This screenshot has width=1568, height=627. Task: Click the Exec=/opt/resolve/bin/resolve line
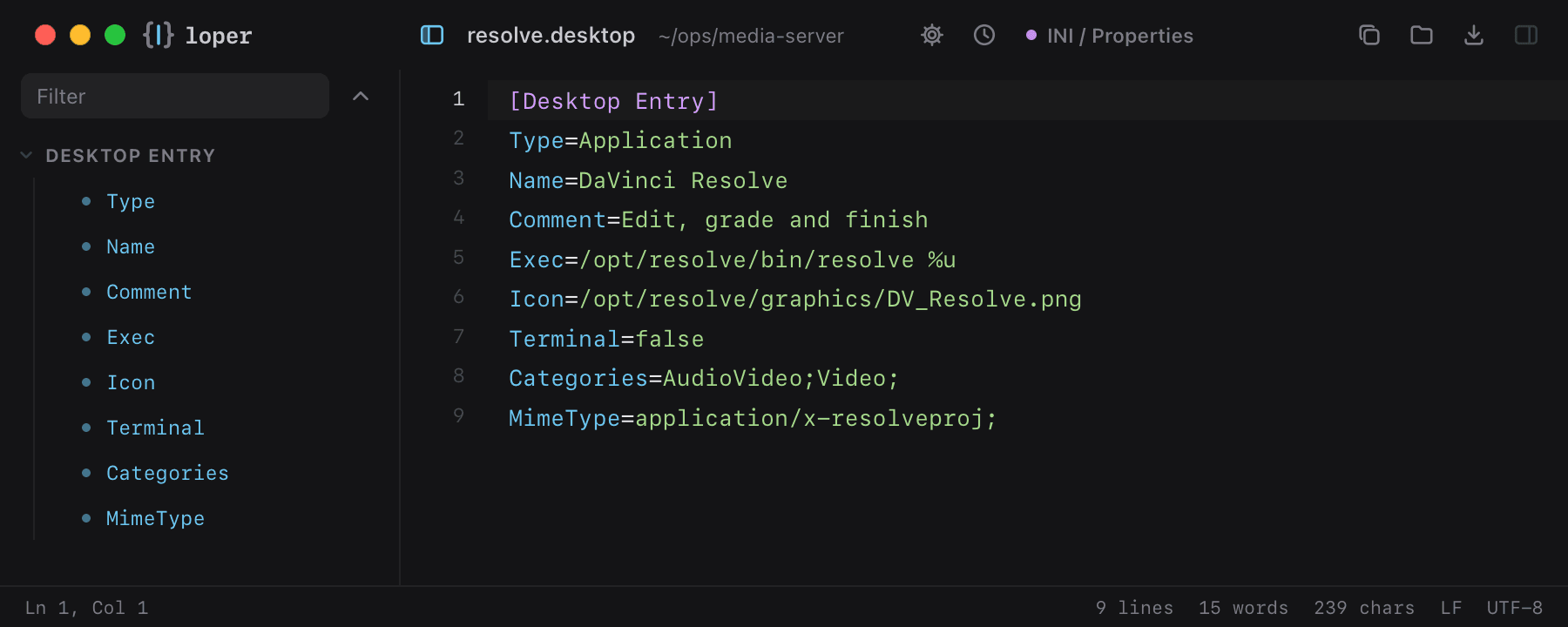click(733, 260)
